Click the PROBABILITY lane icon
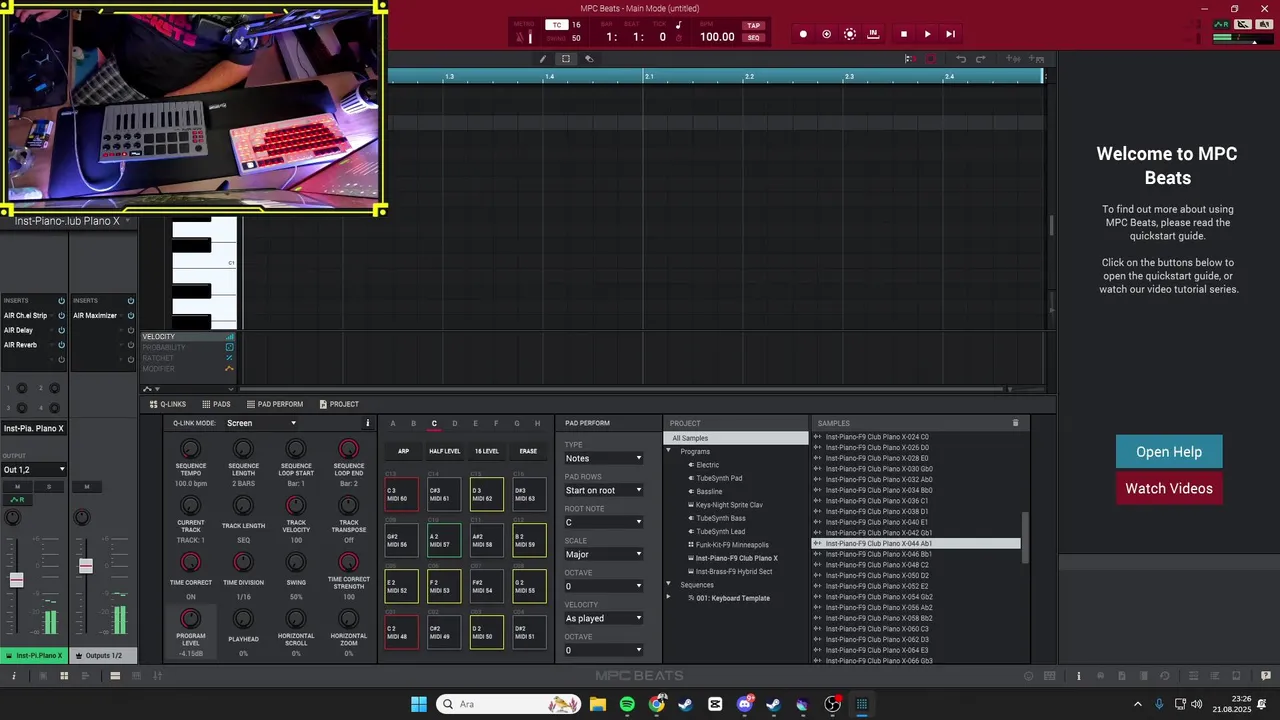1280x720 pixels. tap(230, 347)
